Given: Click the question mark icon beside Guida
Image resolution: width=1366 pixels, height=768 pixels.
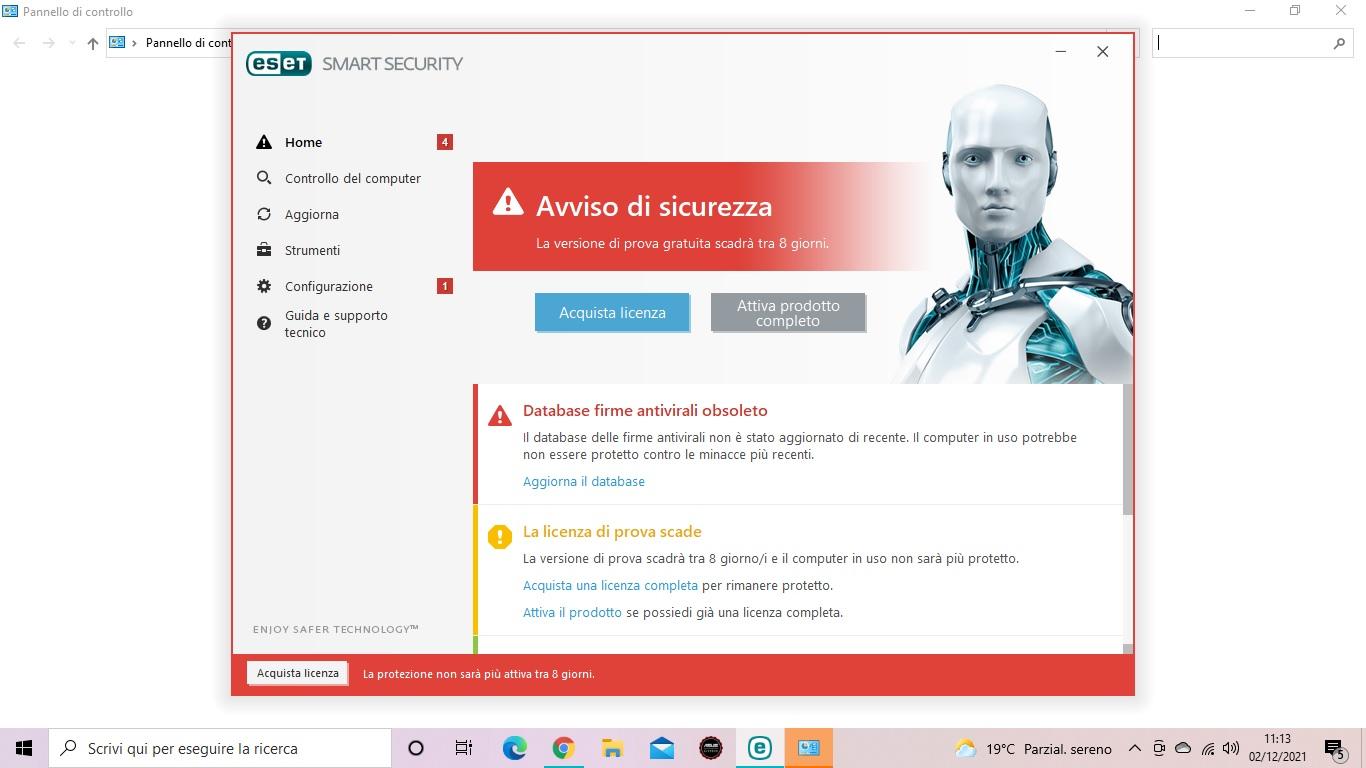Looking at the screenshot, I should click(x=264, y=323).
